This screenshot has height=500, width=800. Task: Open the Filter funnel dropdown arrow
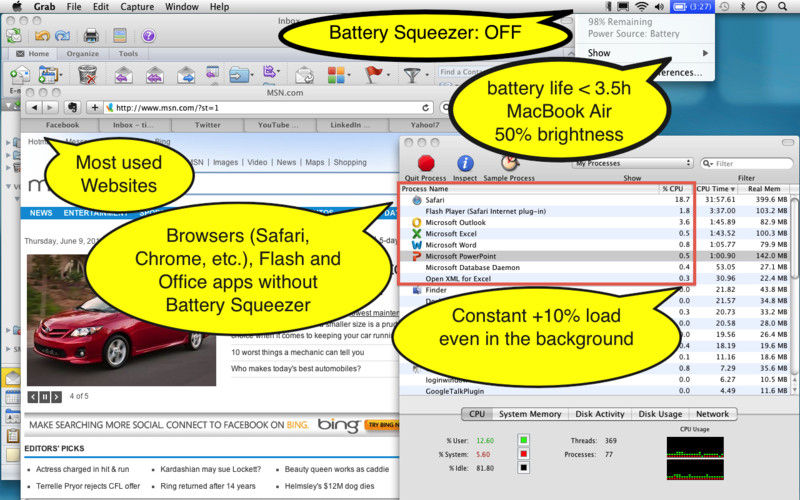pos(427,75)
